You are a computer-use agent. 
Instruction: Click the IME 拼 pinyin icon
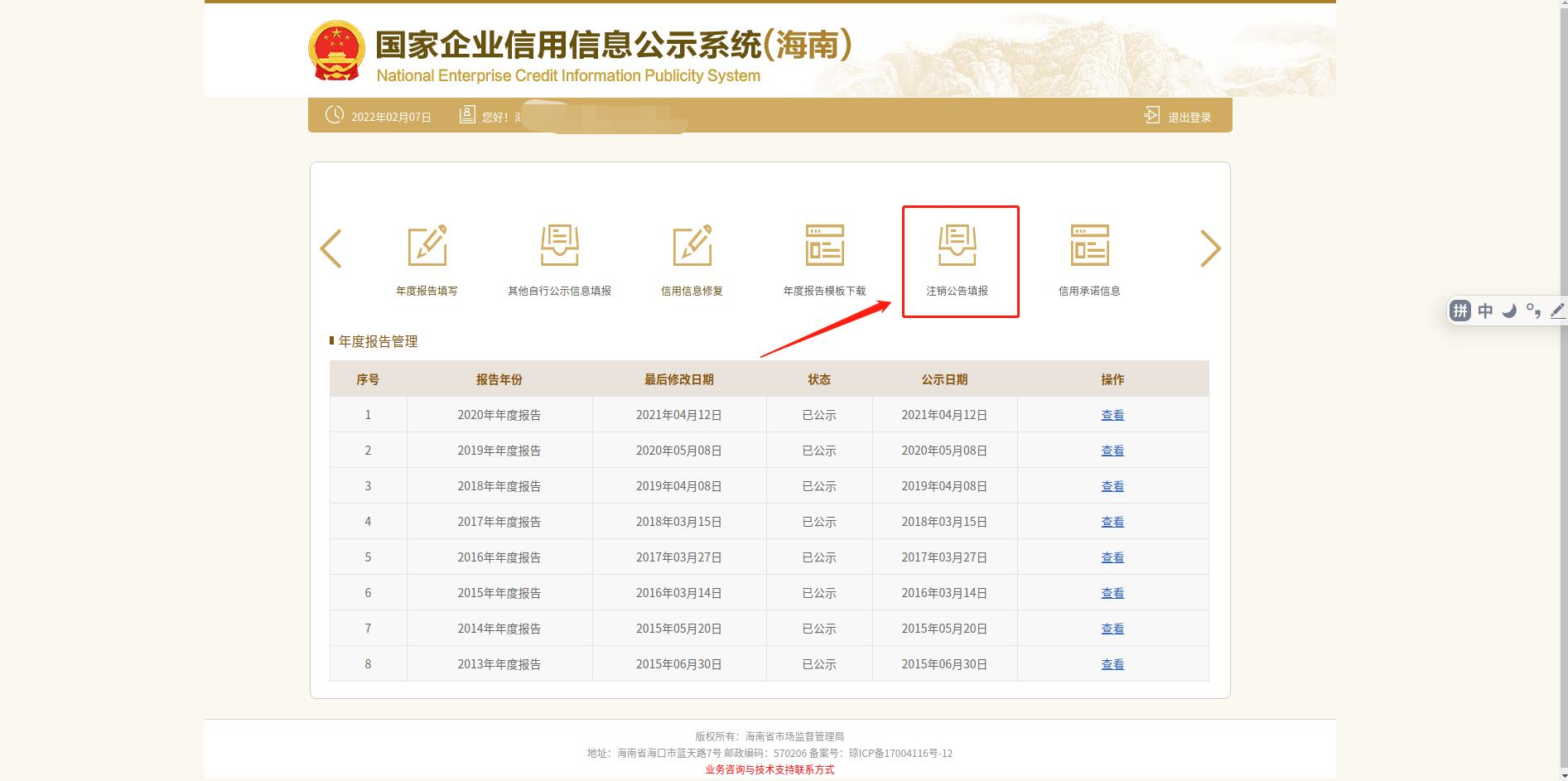pyautogui.click(x=1460, y=311)
